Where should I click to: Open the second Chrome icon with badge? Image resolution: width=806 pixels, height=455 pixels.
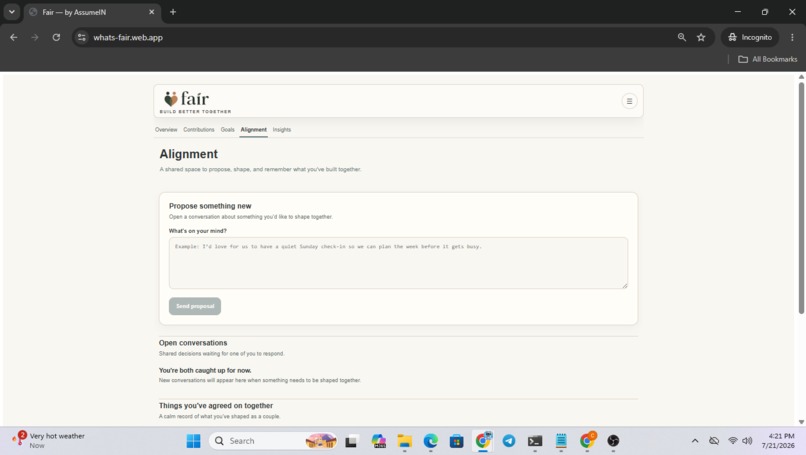[587, 441]
